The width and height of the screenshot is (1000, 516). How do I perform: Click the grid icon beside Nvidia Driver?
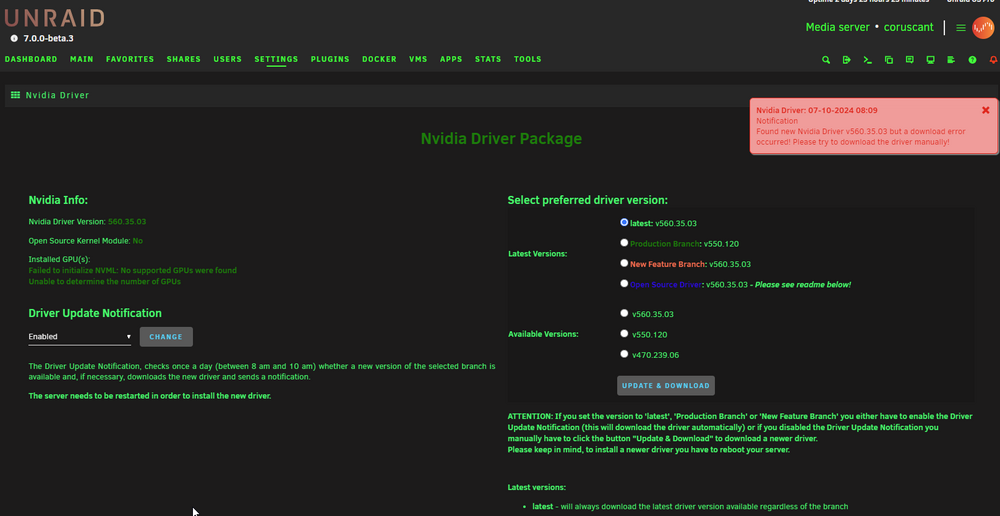pyautogui.click(x=15, y=95)
